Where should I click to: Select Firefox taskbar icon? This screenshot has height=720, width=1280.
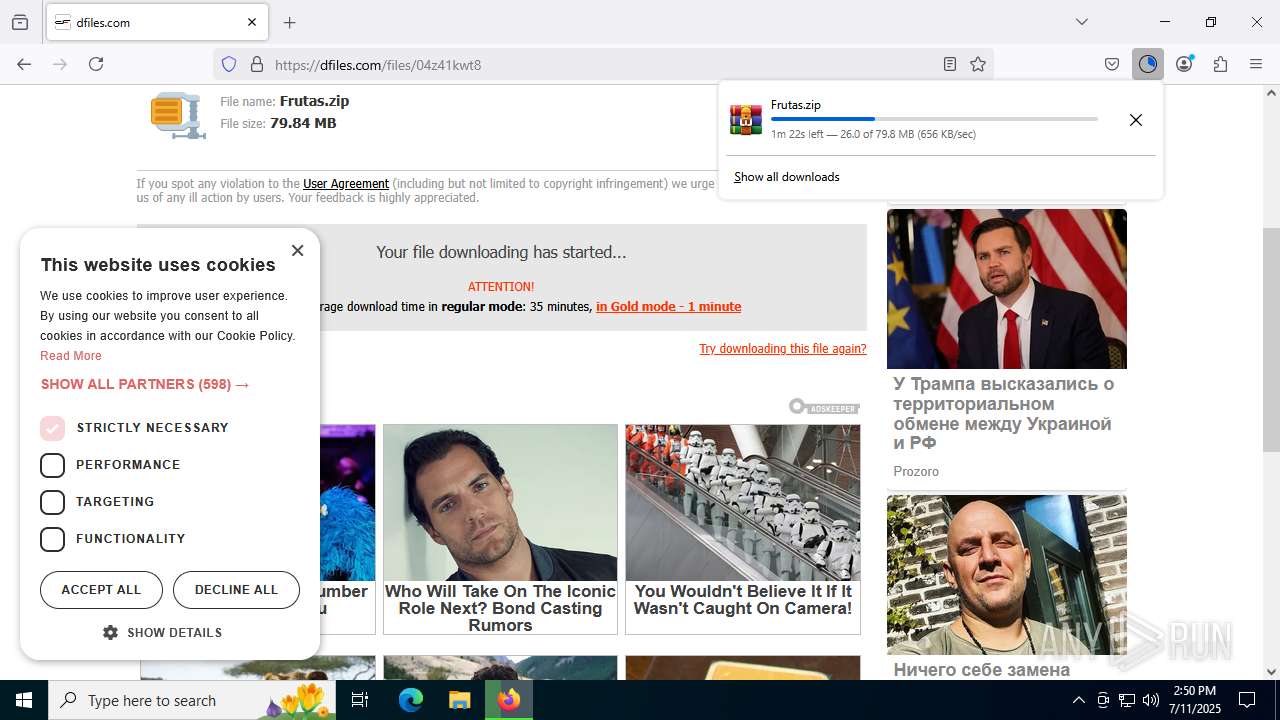tap(509, 700)
